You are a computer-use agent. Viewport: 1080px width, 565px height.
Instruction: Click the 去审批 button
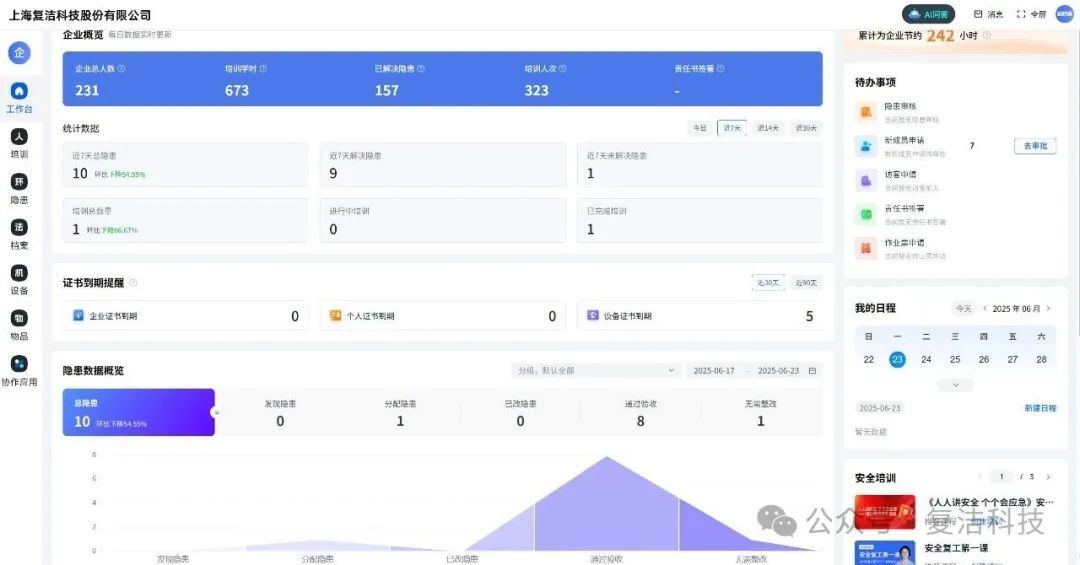coord(1035,146)
